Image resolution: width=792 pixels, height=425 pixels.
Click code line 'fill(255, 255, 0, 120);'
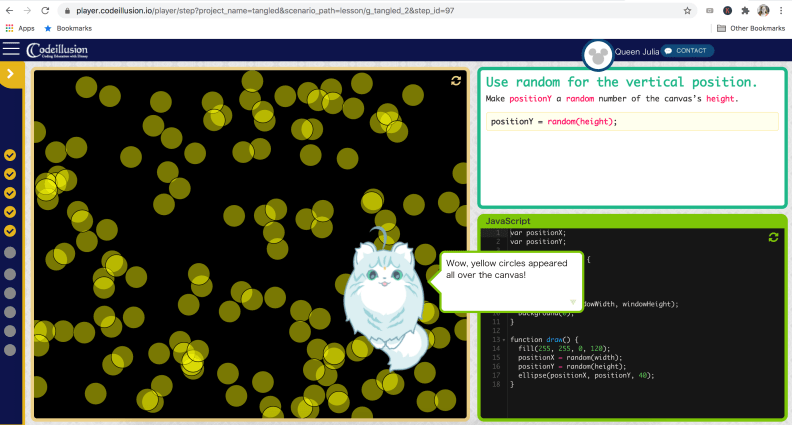click(x=564, y=349)
